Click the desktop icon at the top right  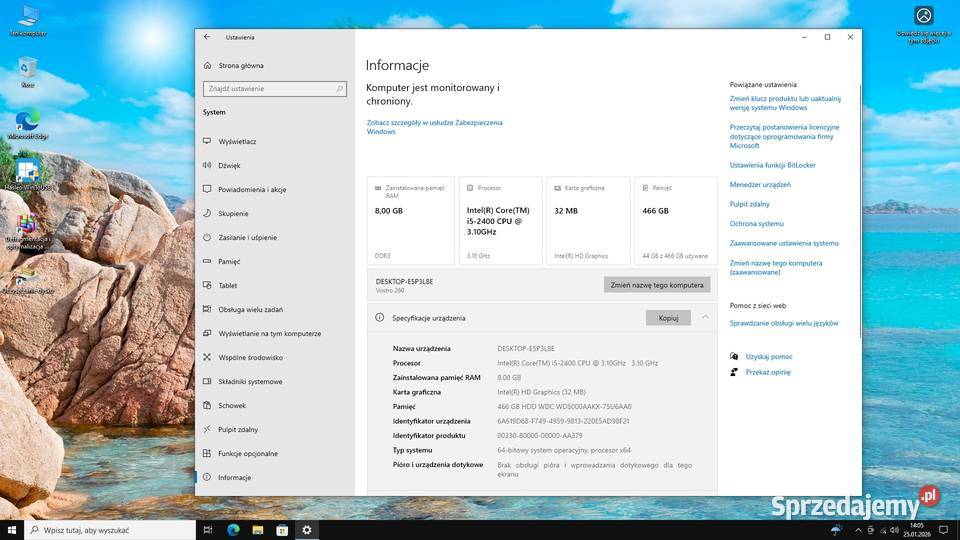click(x=923, y=24)
